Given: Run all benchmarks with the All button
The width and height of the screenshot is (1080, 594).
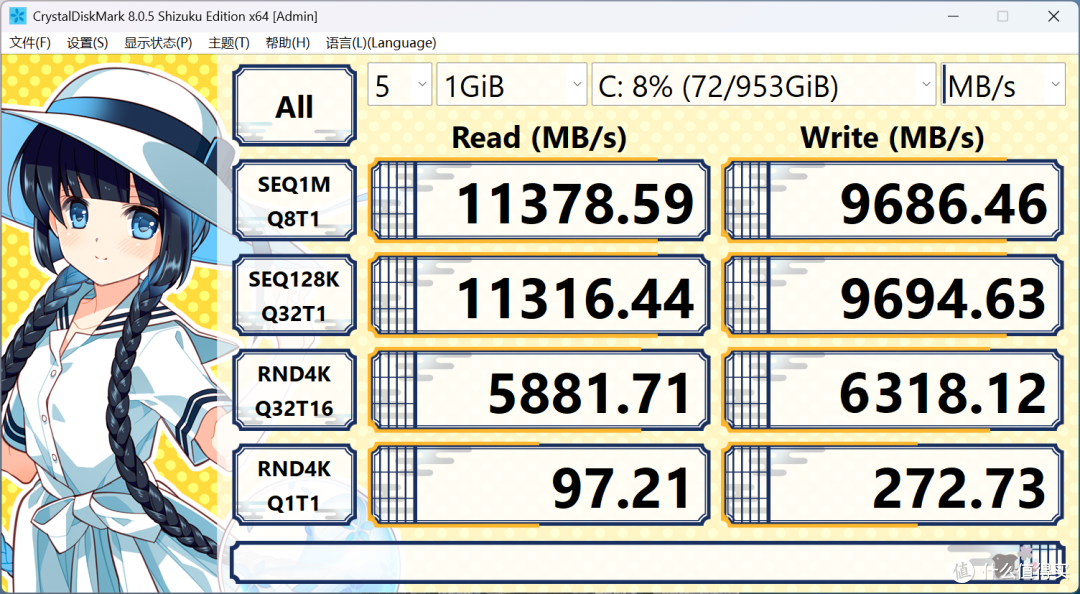Looking at the screenshot, I should click(295, 106).
